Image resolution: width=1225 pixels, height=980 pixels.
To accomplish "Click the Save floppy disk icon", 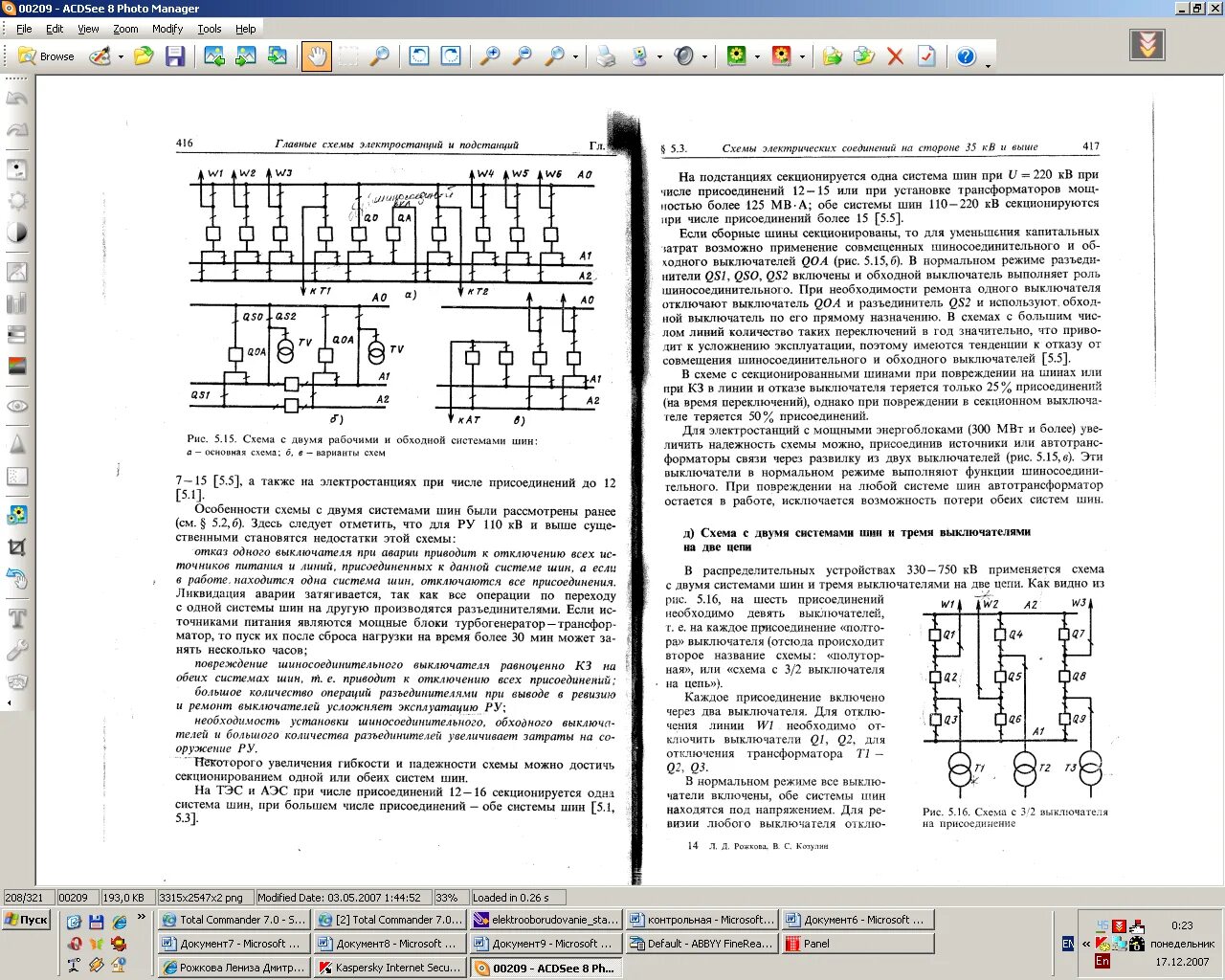I will [x=174, y=56].
